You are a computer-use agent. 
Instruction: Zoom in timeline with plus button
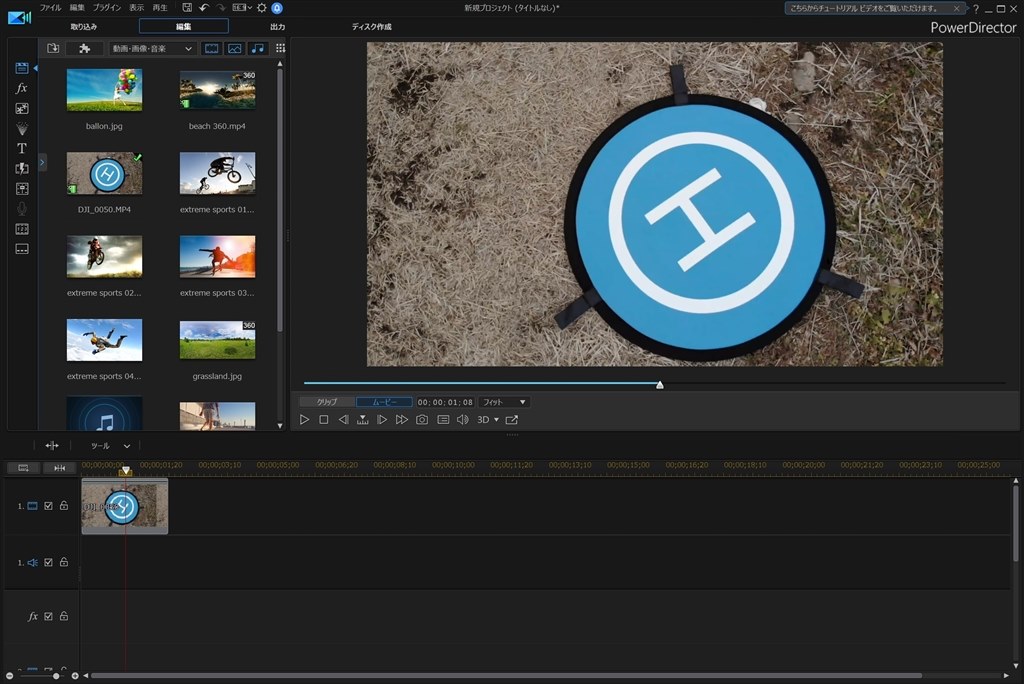click(x=75, y=676)
